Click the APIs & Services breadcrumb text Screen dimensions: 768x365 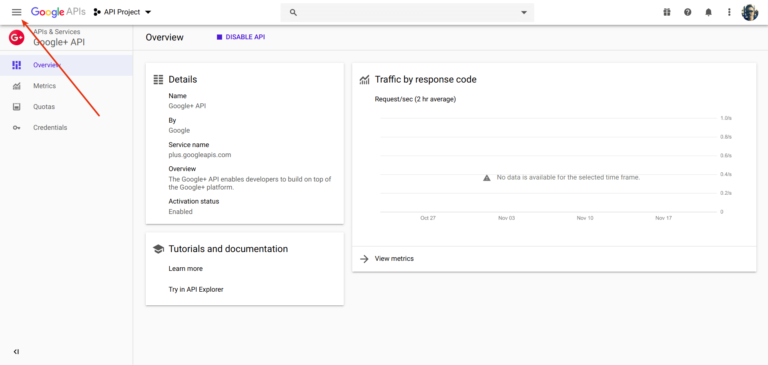point(57,32)
